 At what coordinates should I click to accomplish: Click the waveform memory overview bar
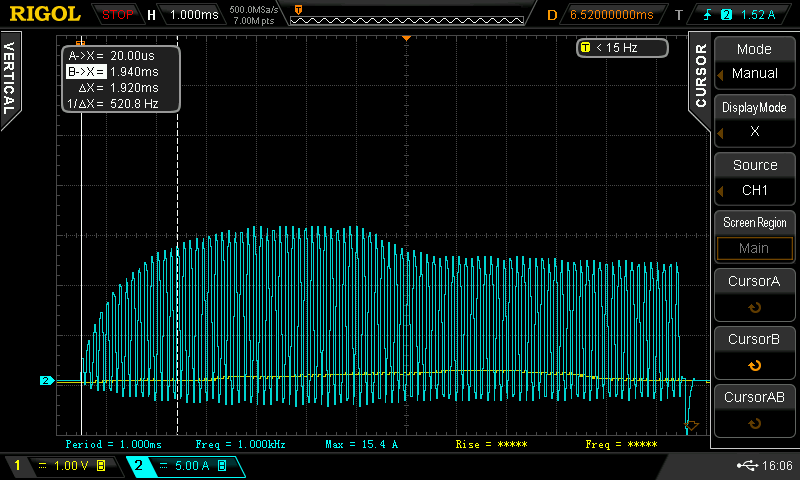click(407, 20)
